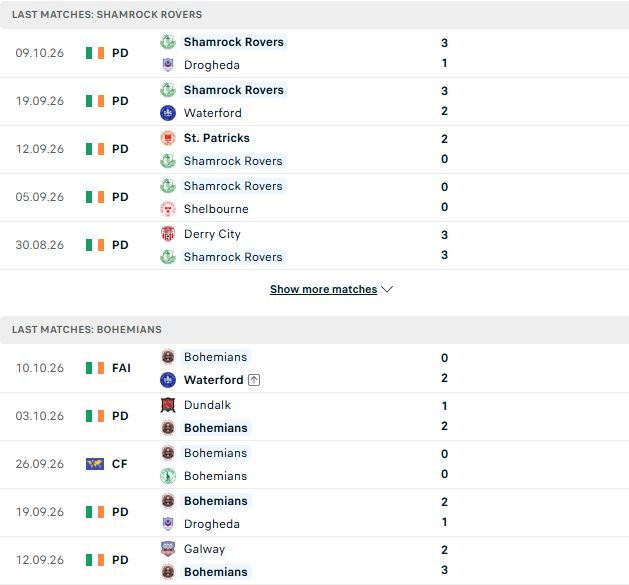Click Derry City club crest
This screenshot has height=585, width=629.
tap(168, 234)
